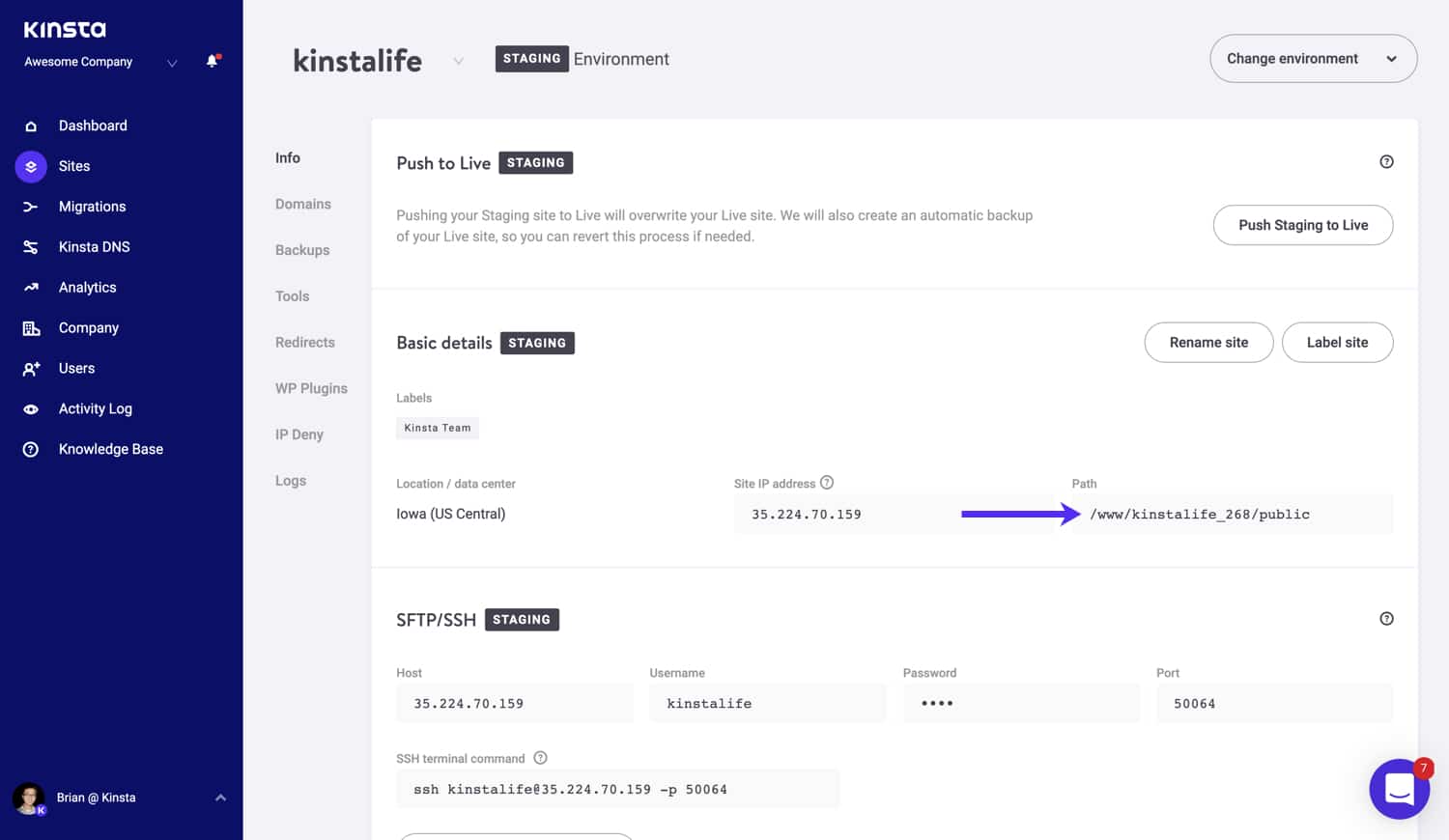Select the Migrations sidebar icon
The width and height of the screenshot is (1449, 840).
point(31,206)
